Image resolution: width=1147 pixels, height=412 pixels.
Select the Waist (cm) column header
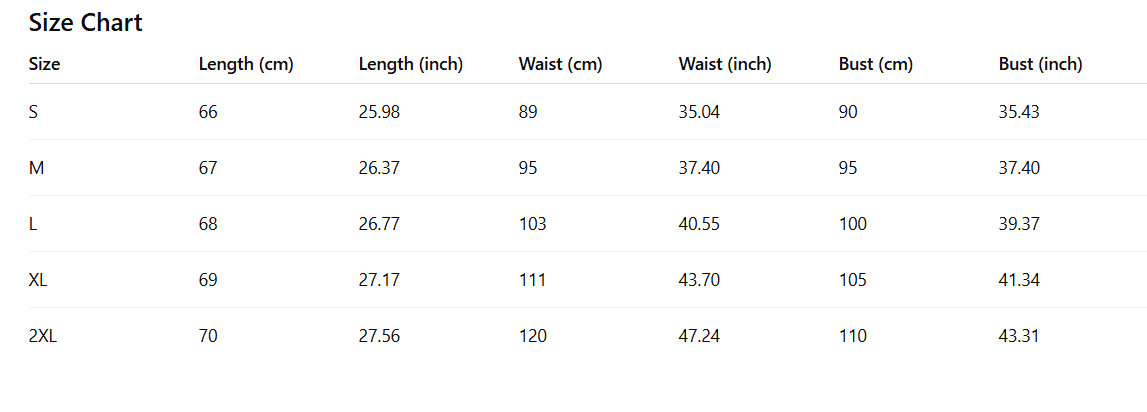(560, 64)
